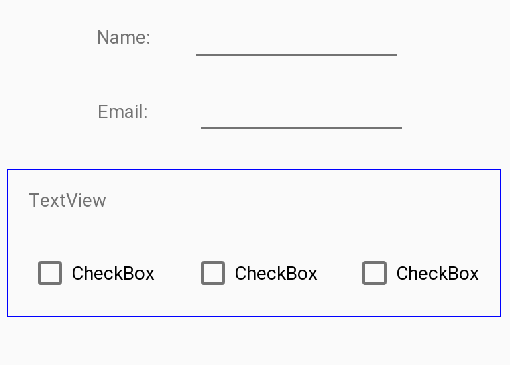
Task: Click the rightmost "CheckBox" text label
Action: tap(437, 274)
